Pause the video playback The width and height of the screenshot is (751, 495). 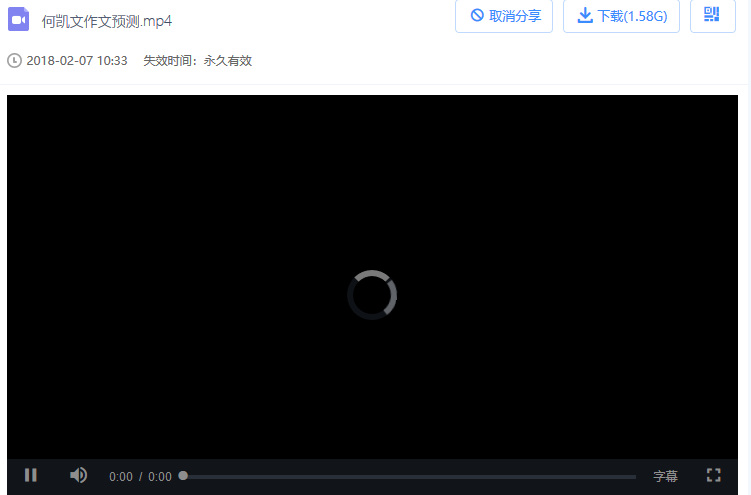point(31,476)
